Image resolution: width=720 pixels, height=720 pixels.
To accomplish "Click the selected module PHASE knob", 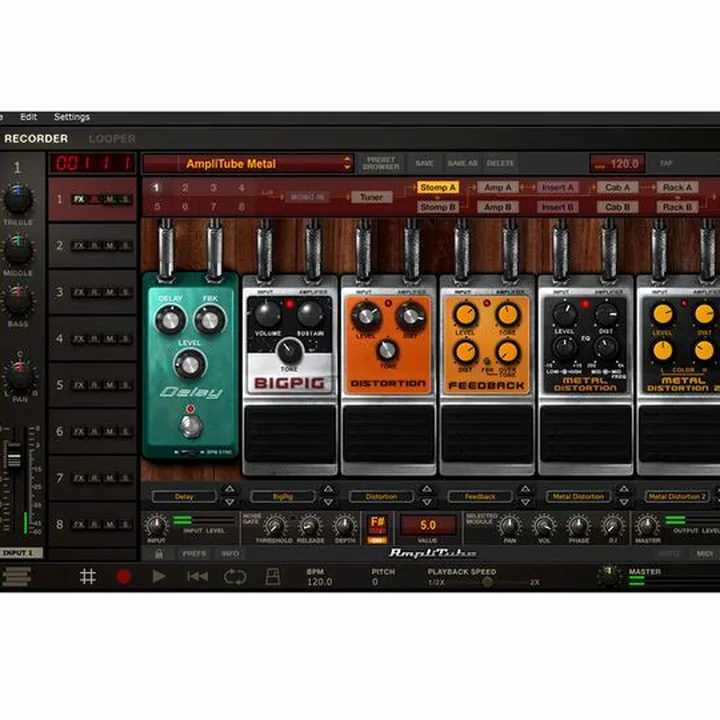I will click(x=579, y=526).
